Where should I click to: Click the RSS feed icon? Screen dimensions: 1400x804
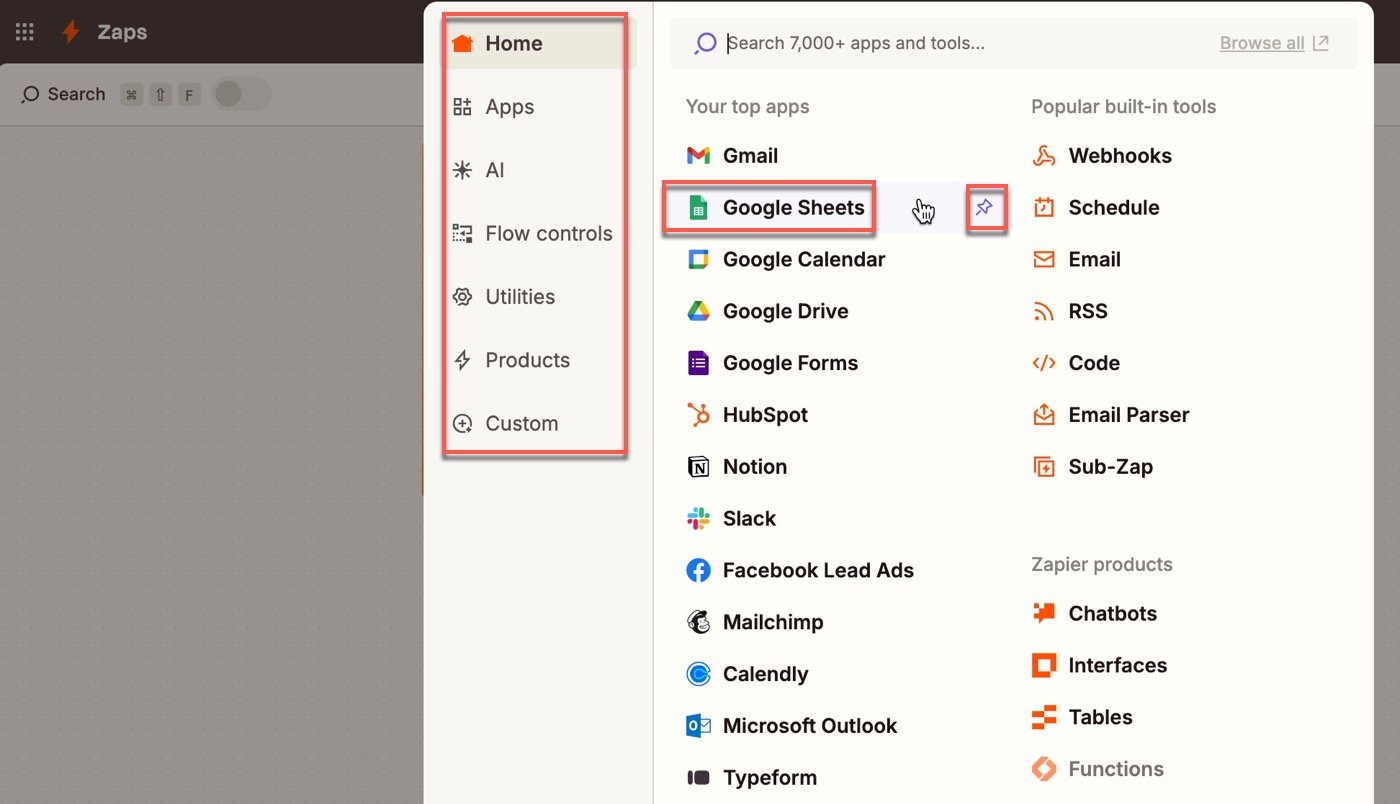point(1044,311)
